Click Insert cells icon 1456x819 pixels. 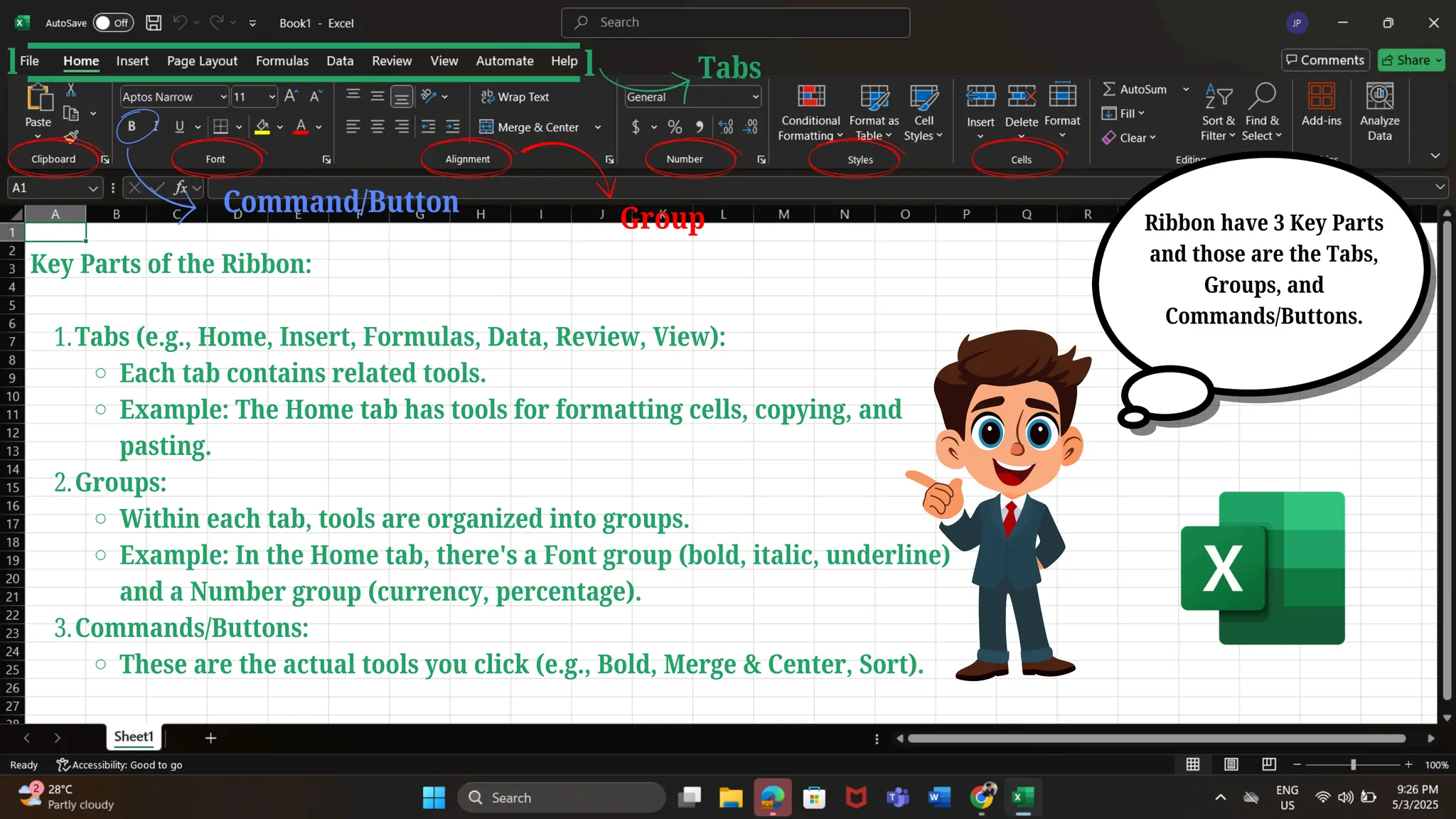point(980,96)
